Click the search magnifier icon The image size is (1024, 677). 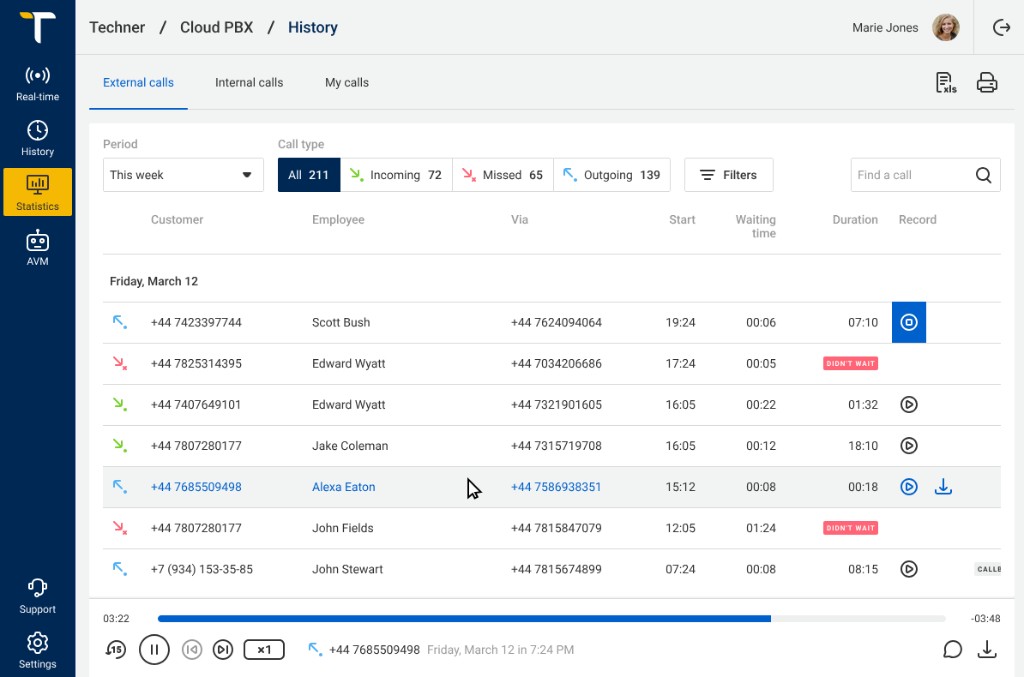[x=984, y=175]
